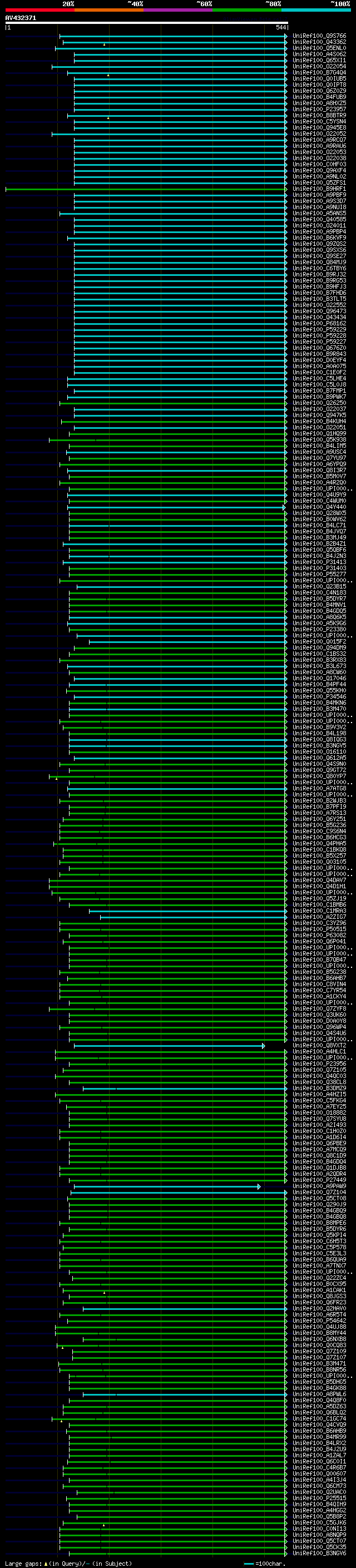This screenshot has width=356, height=1568.
Task: Click the UniRef100_Q015F2 label
Action: coord(319,641)
